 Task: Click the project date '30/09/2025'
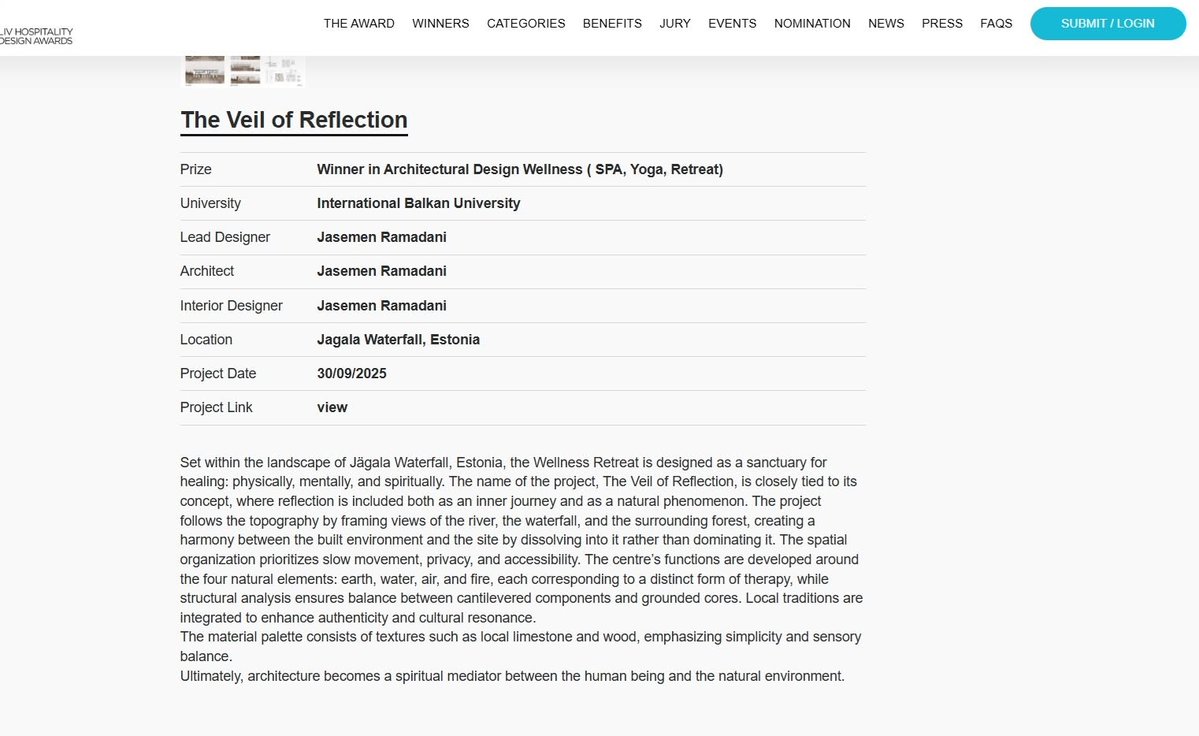pos(352,374)
